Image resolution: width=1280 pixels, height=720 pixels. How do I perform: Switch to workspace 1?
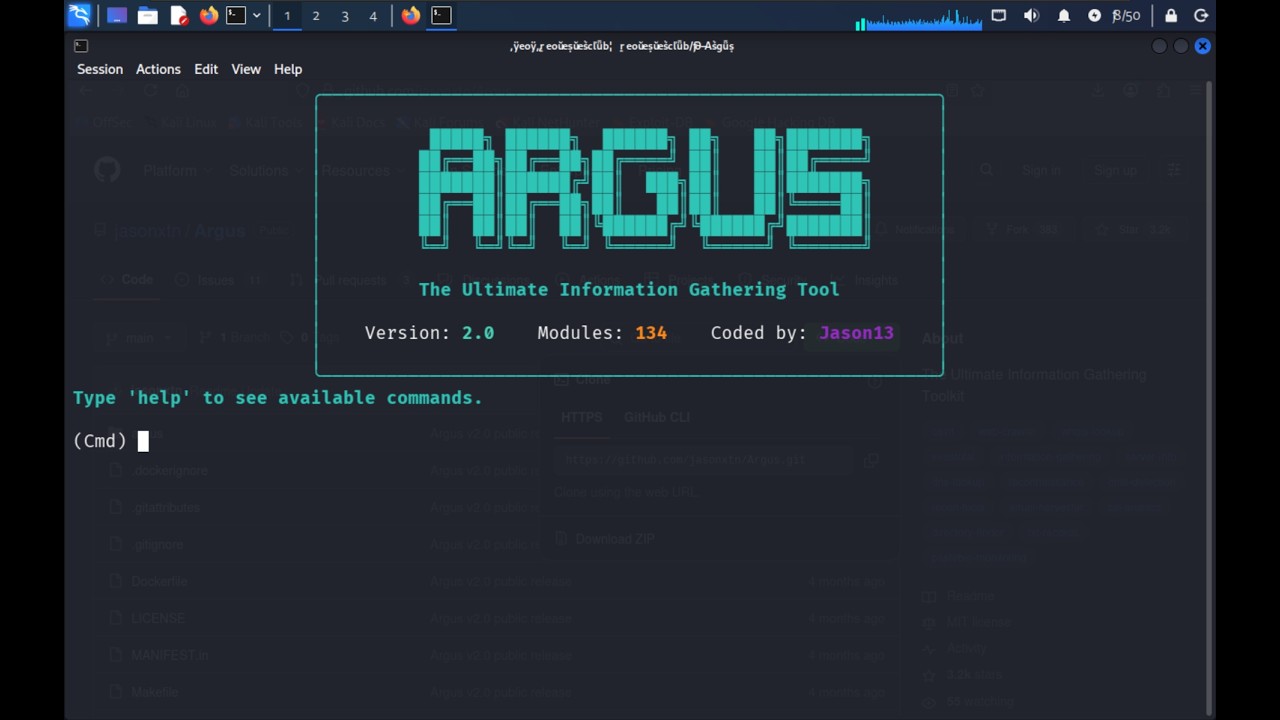[x=287, y=15]
